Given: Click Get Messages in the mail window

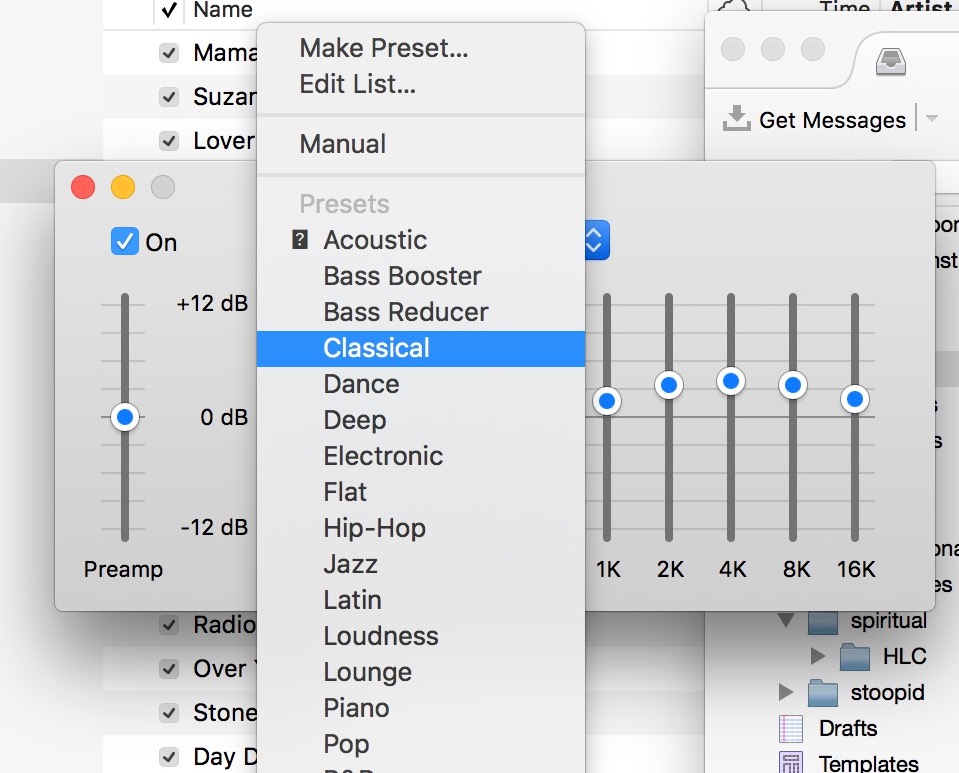Looking at the screenshot, I should click(832, 120).
